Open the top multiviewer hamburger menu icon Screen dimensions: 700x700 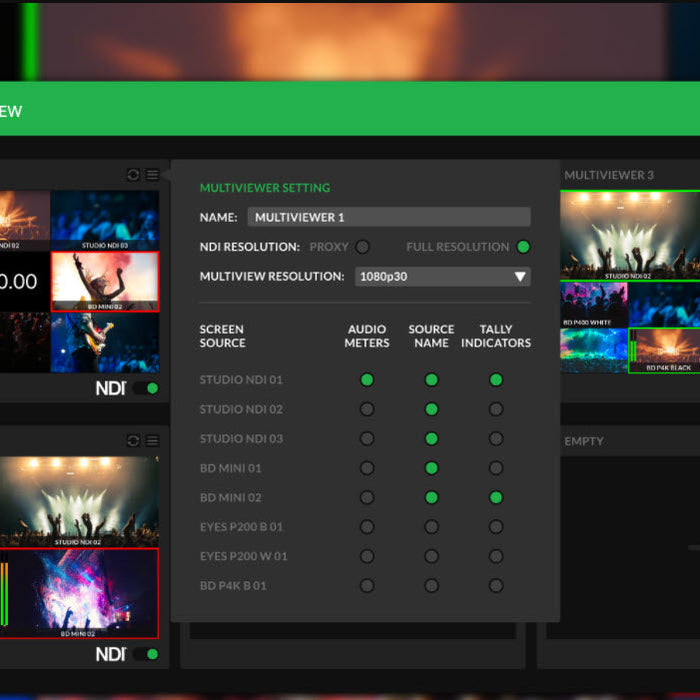point(153,175)
